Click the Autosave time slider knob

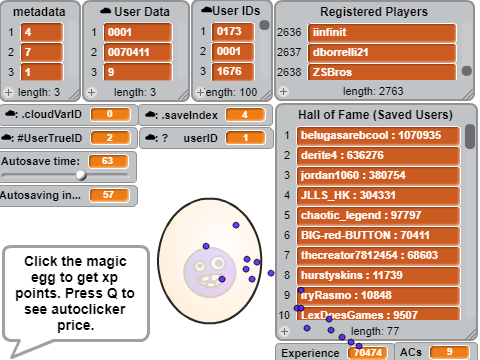[81, 175]
